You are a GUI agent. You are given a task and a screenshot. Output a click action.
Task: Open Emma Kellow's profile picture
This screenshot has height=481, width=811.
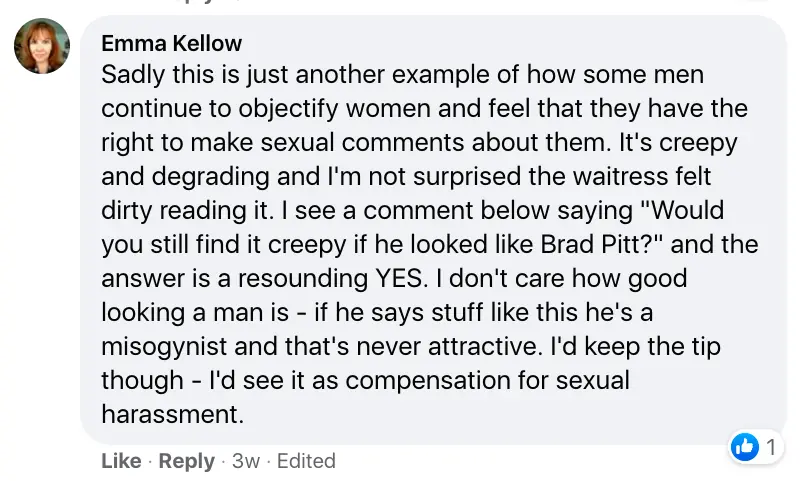(42, 46)
